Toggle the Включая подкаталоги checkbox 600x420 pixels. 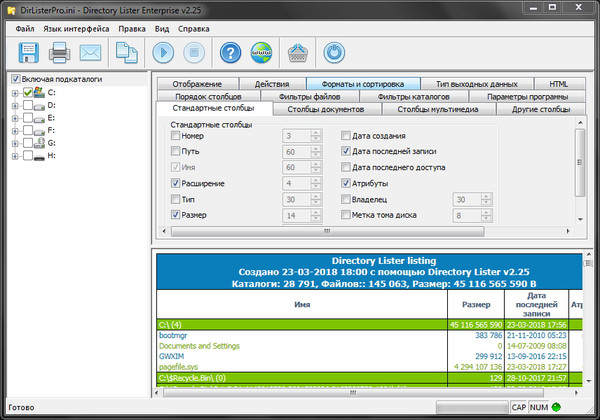(16, 79)
